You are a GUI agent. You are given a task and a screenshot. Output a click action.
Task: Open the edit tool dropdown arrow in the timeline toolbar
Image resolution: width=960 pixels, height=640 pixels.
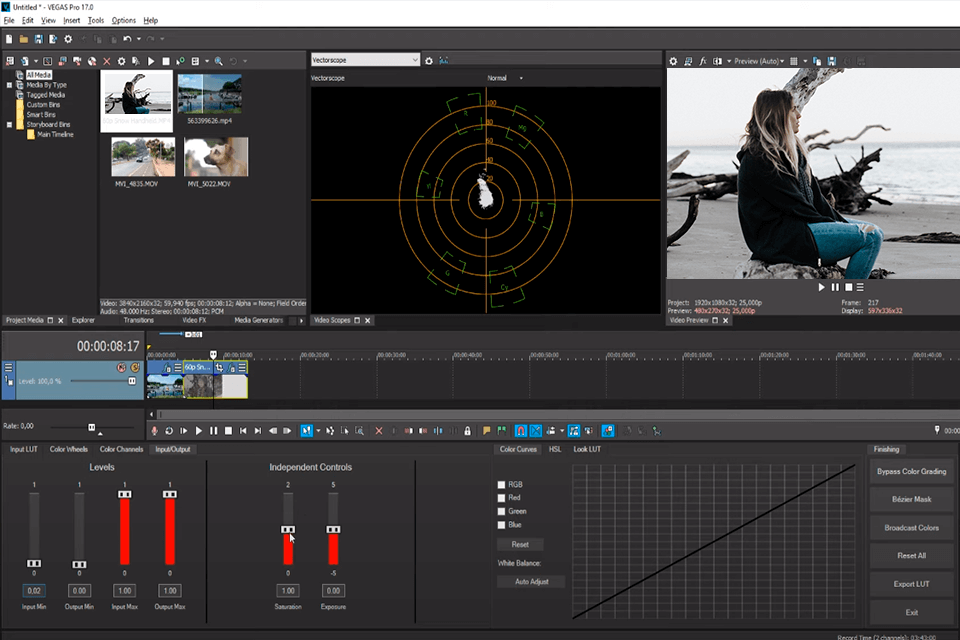click(318, 431)
